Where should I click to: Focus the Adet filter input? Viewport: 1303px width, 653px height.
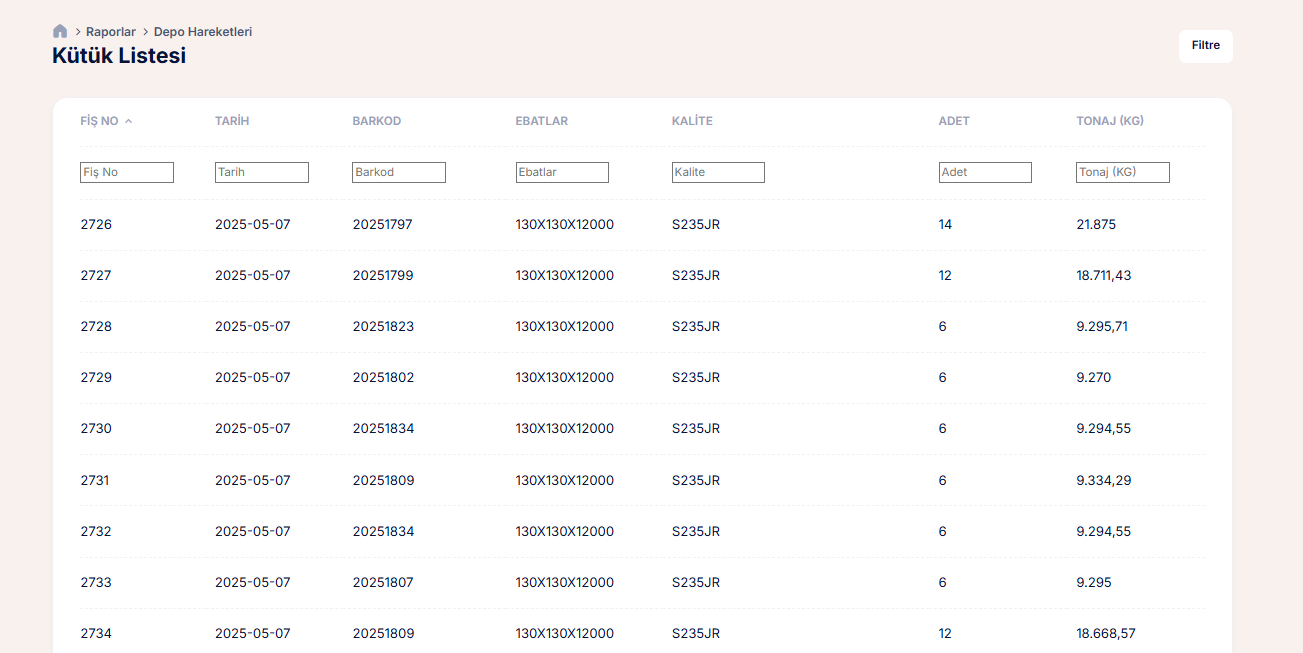tap(985, 173)
